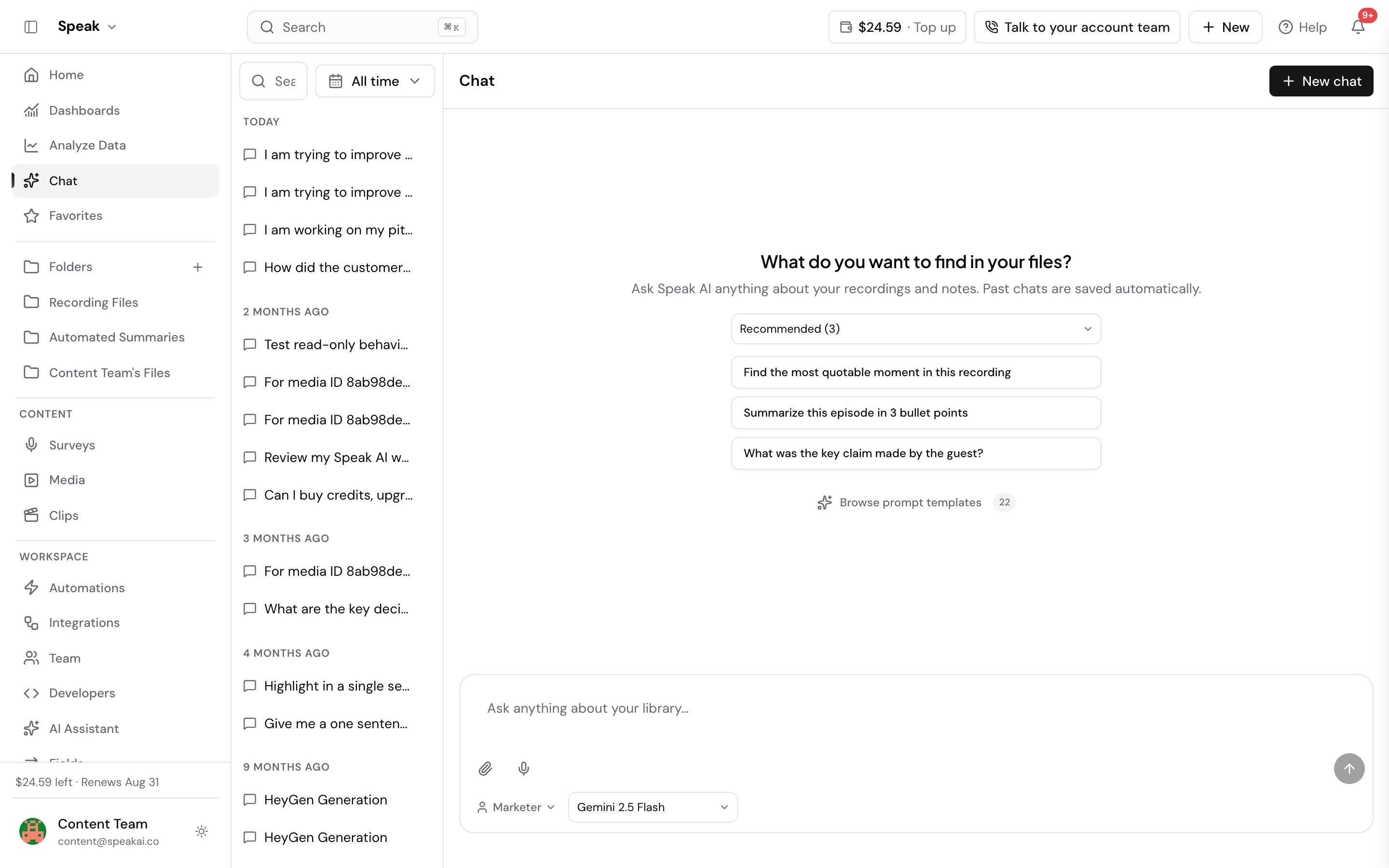Click the New button in header
Viewport: 1389px width, 868px height.
1225,27
